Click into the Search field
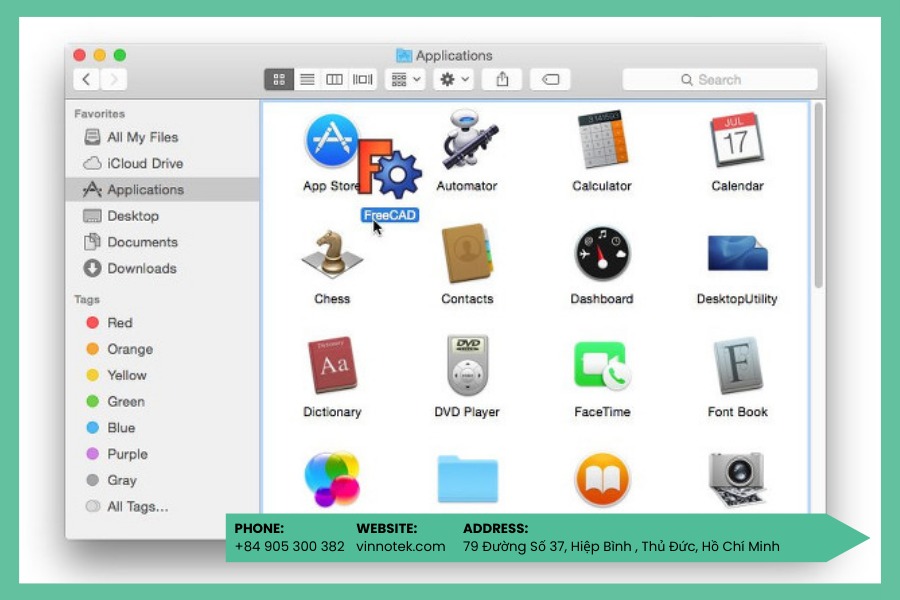This screenshot has height=600, width=900. tap(720, 79)
